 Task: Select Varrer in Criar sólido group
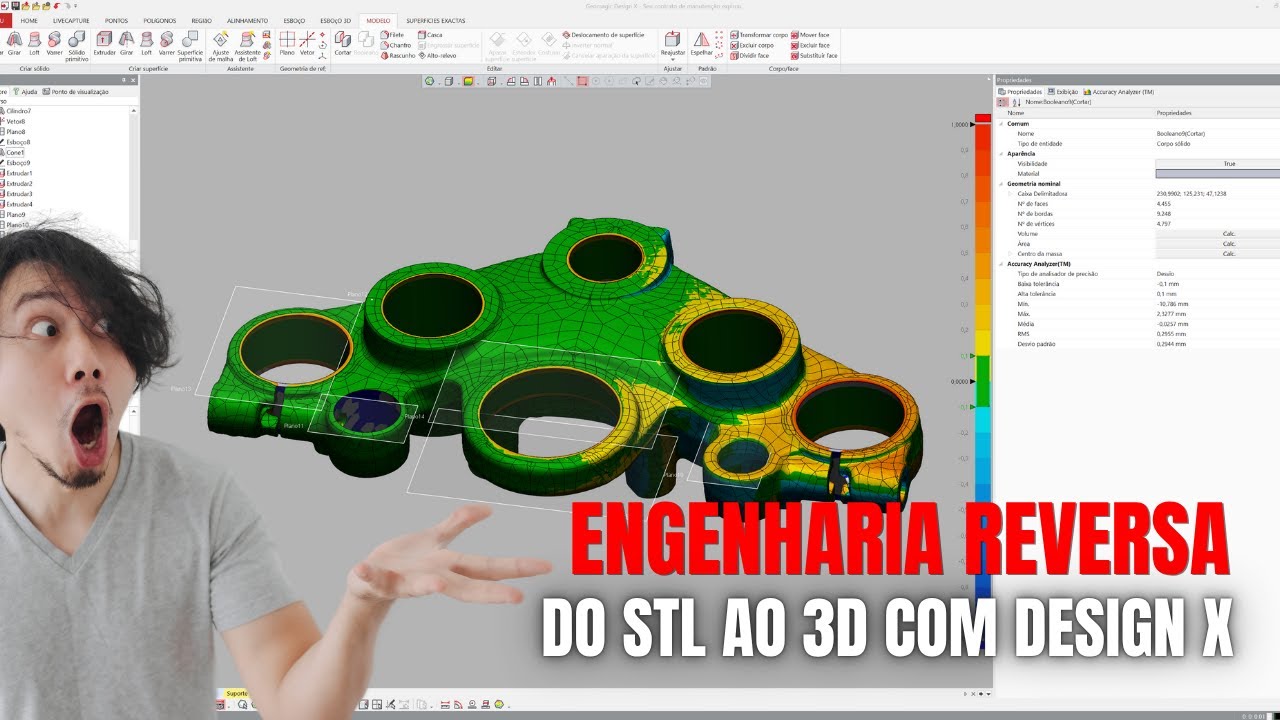point(54,42)
